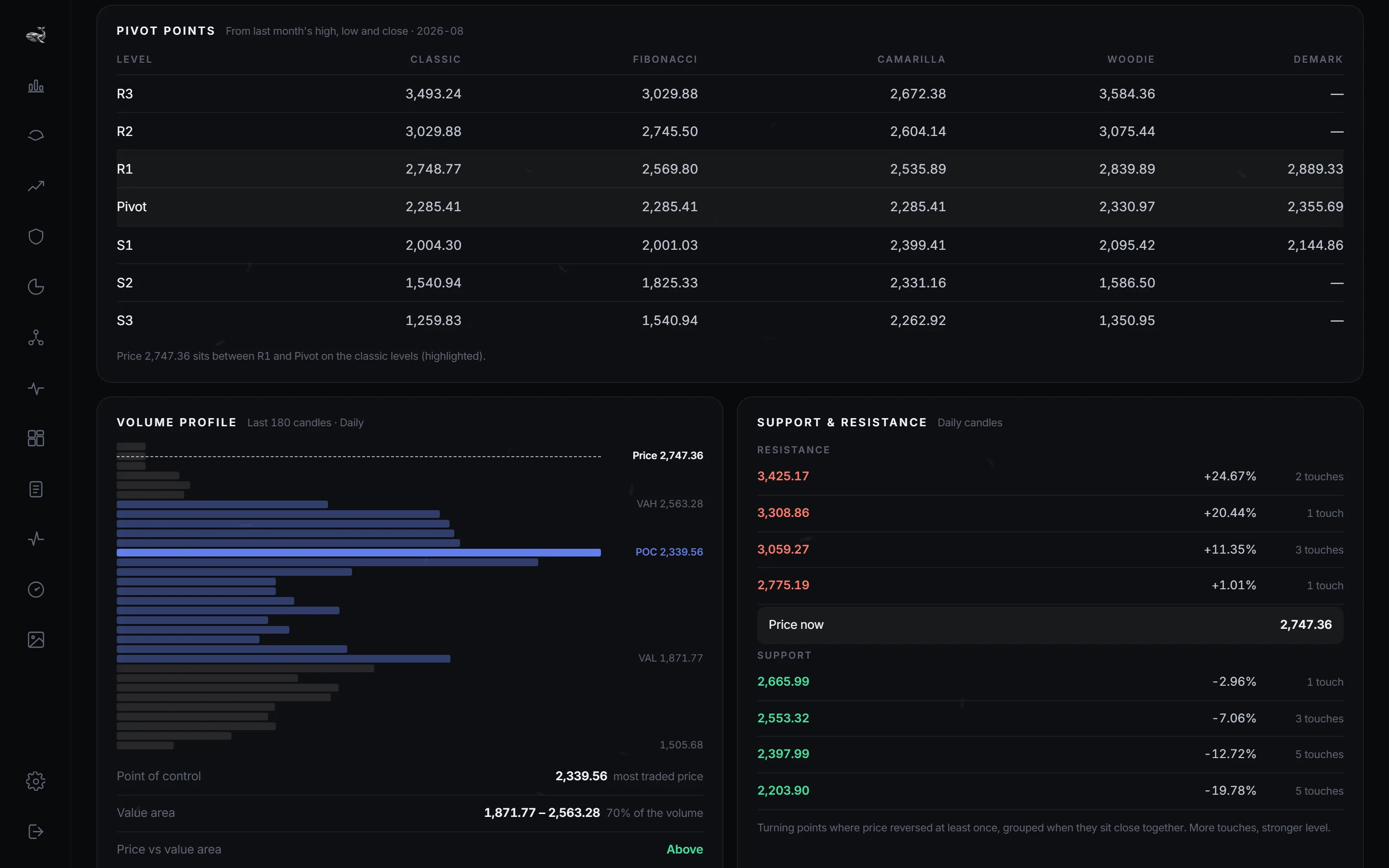Viewport: 1389px width, 868px height.
Task: Click Woodie S3 value 1,350.95
Action: coord(1127,320)
